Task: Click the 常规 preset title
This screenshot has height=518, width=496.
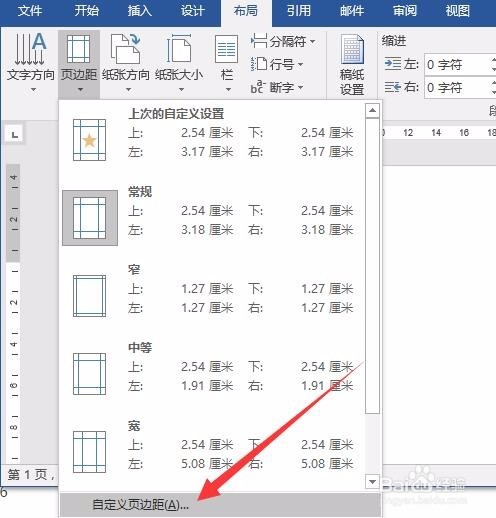Action: [x=140, y=192]
